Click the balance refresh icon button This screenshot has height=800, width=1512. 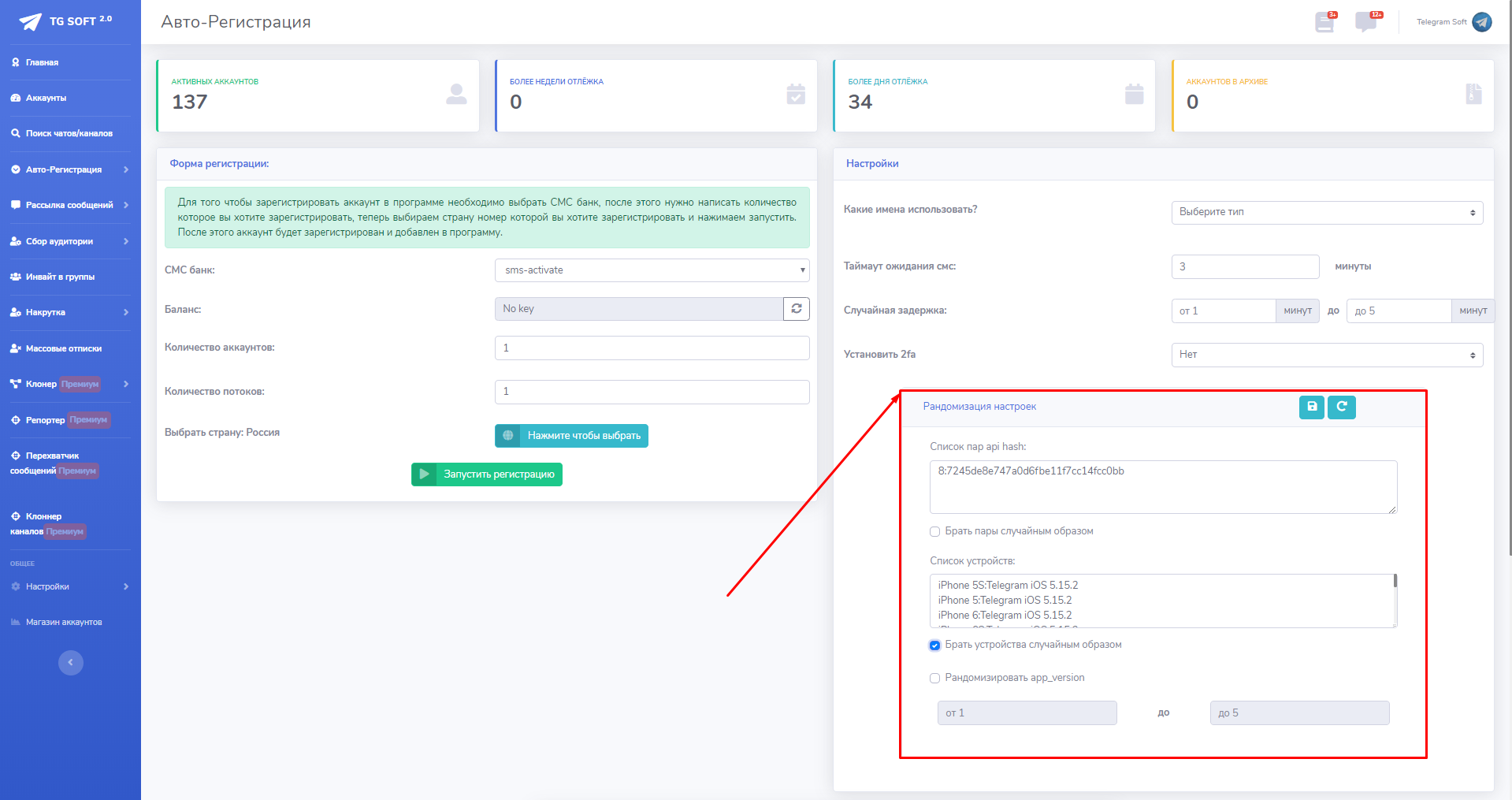click(796, 309)
